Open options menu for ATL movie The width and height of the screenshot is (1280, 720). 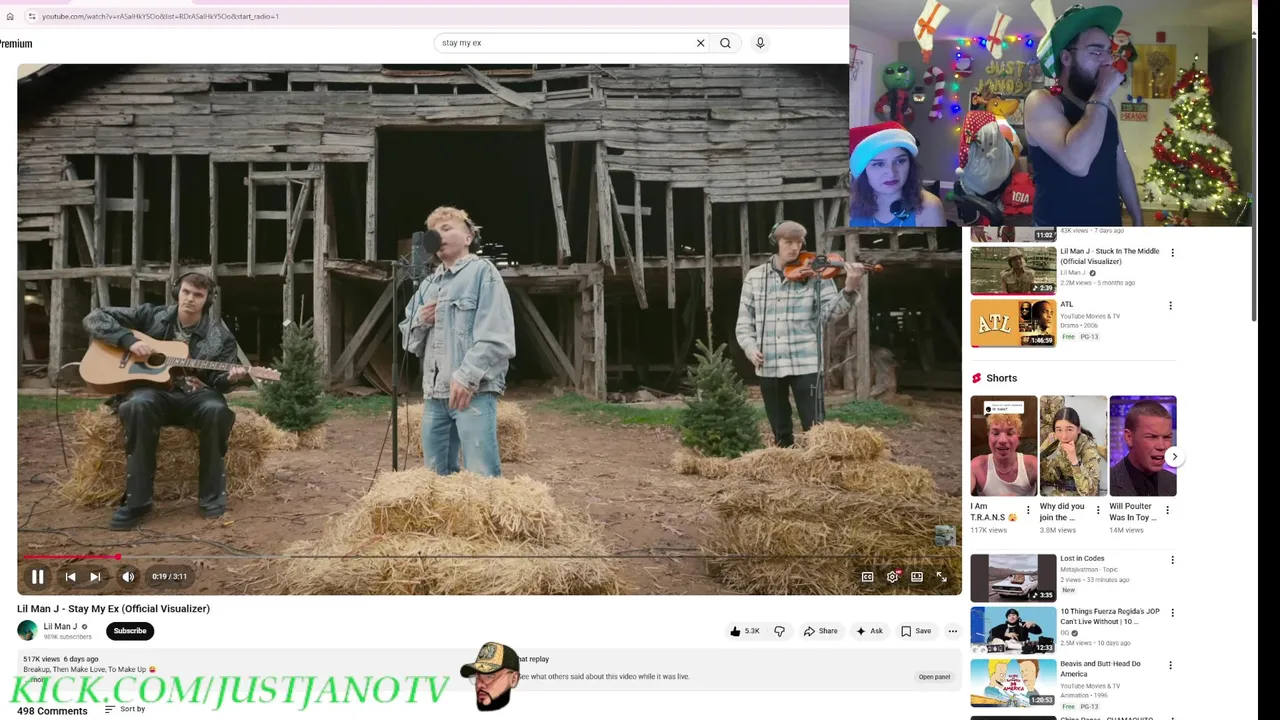point(1172,306)
